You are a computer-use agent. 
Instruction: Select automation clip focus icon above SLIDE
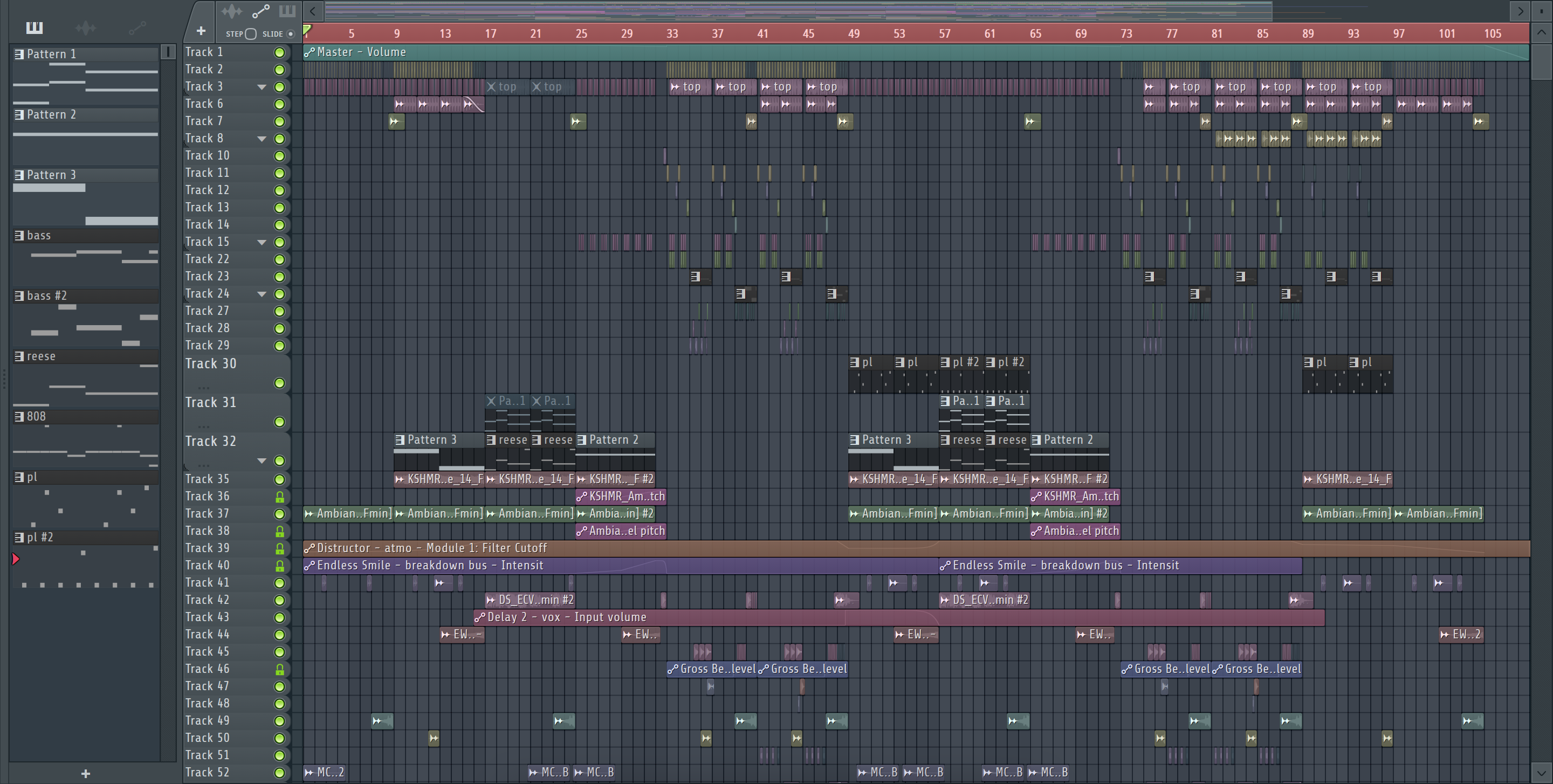click(260, 11)
